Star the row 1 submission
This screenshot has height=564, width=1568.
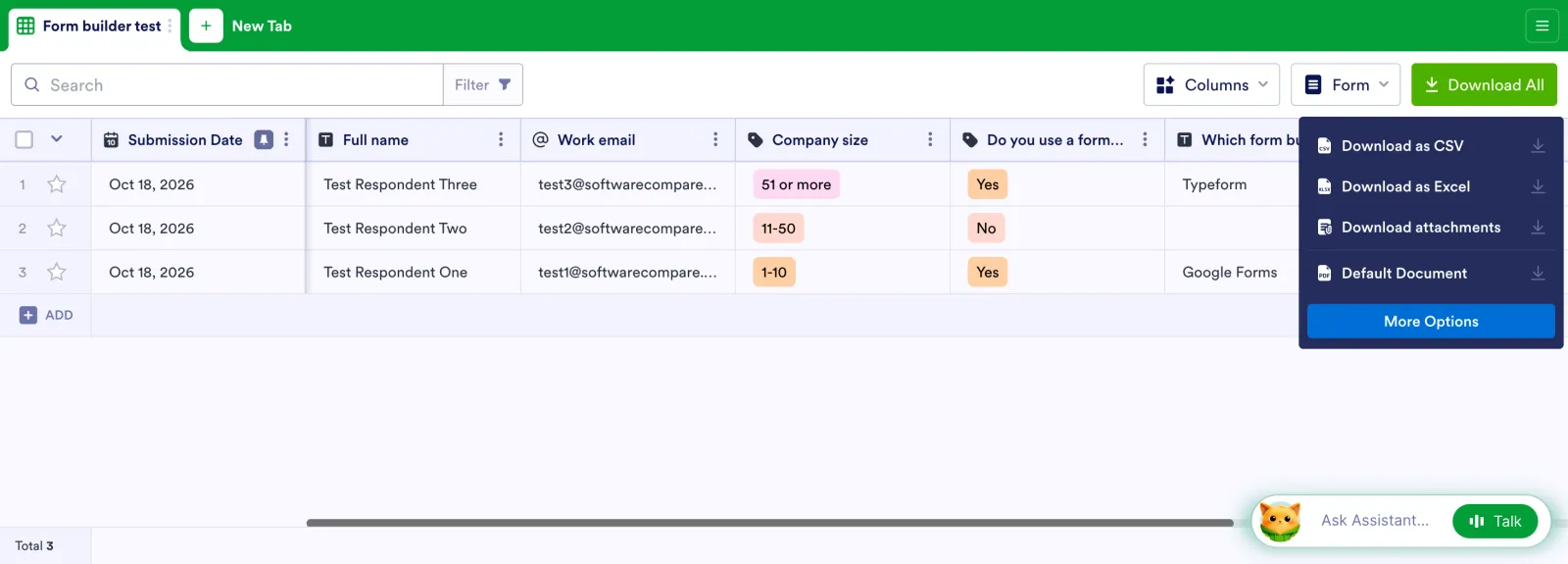[x=57, y=183]
